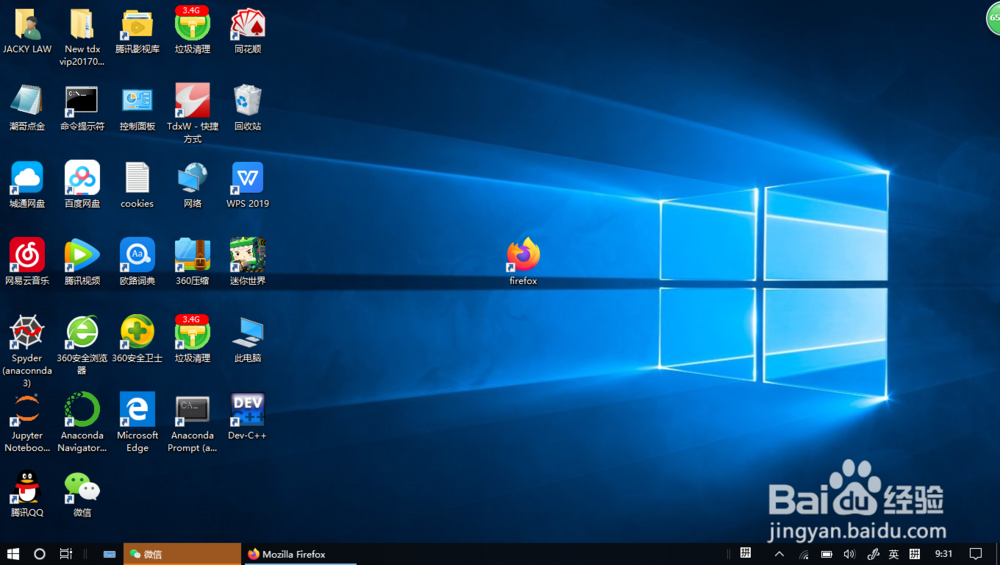The height and width of the screenshot is (565, 1000).
Task: Select the 微信 WeChat desktop icon
Action: (x=82, y=487)
